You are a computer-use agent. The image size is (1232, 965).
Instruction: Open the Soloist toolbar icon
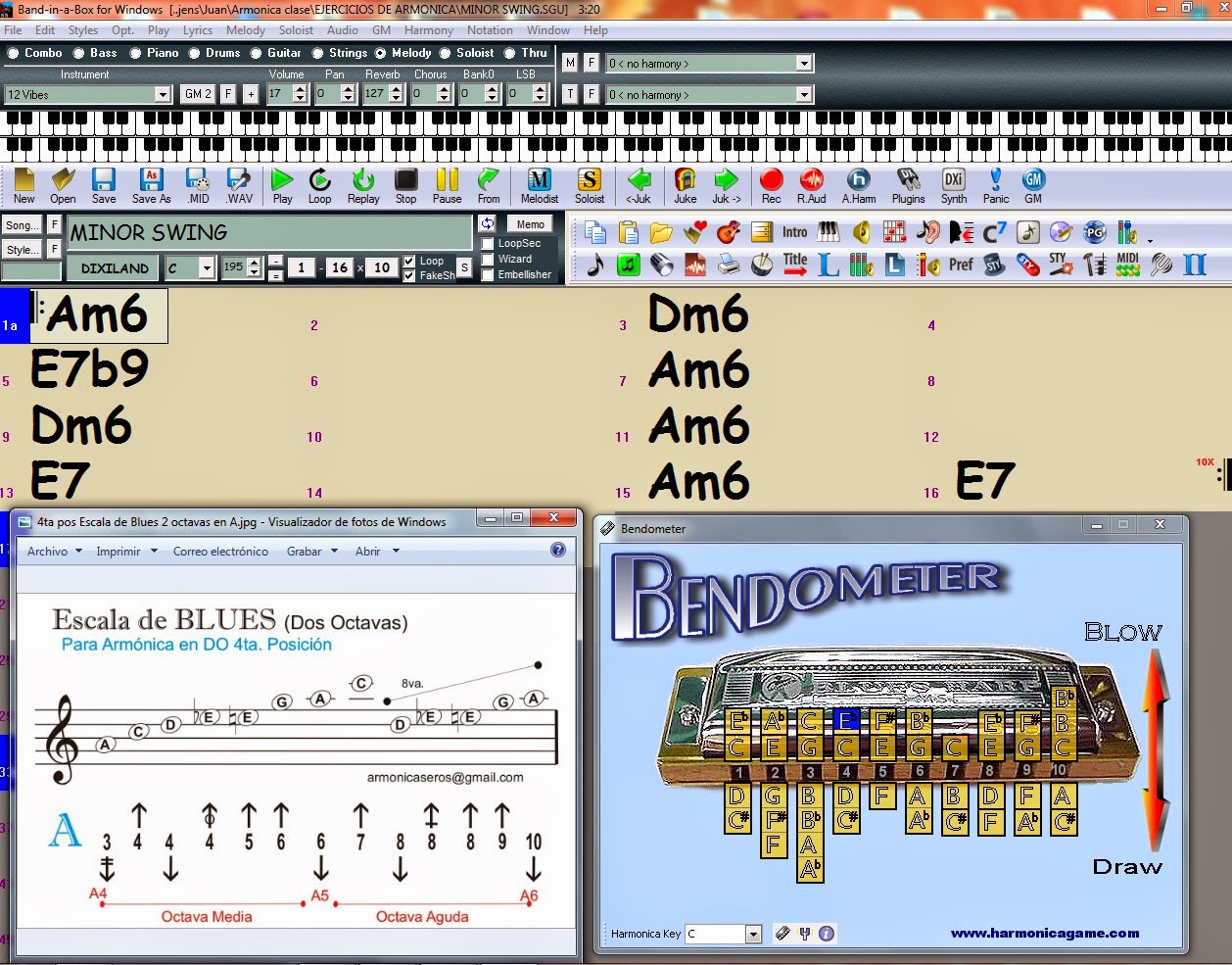click(x=590, y=185)
